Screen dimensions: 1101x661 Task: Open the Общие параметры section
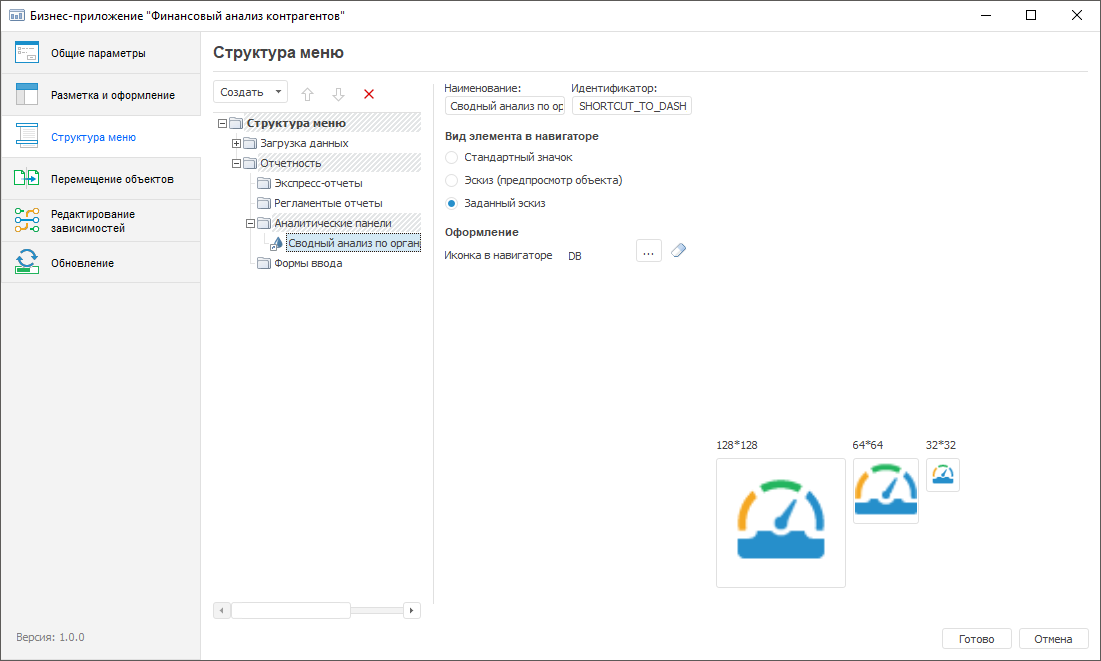tap(100, 53)
